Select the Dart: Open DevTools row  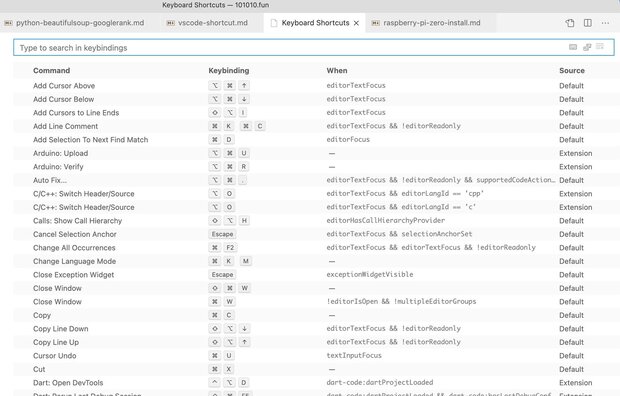pyautogui.click(x=313, y=383)
